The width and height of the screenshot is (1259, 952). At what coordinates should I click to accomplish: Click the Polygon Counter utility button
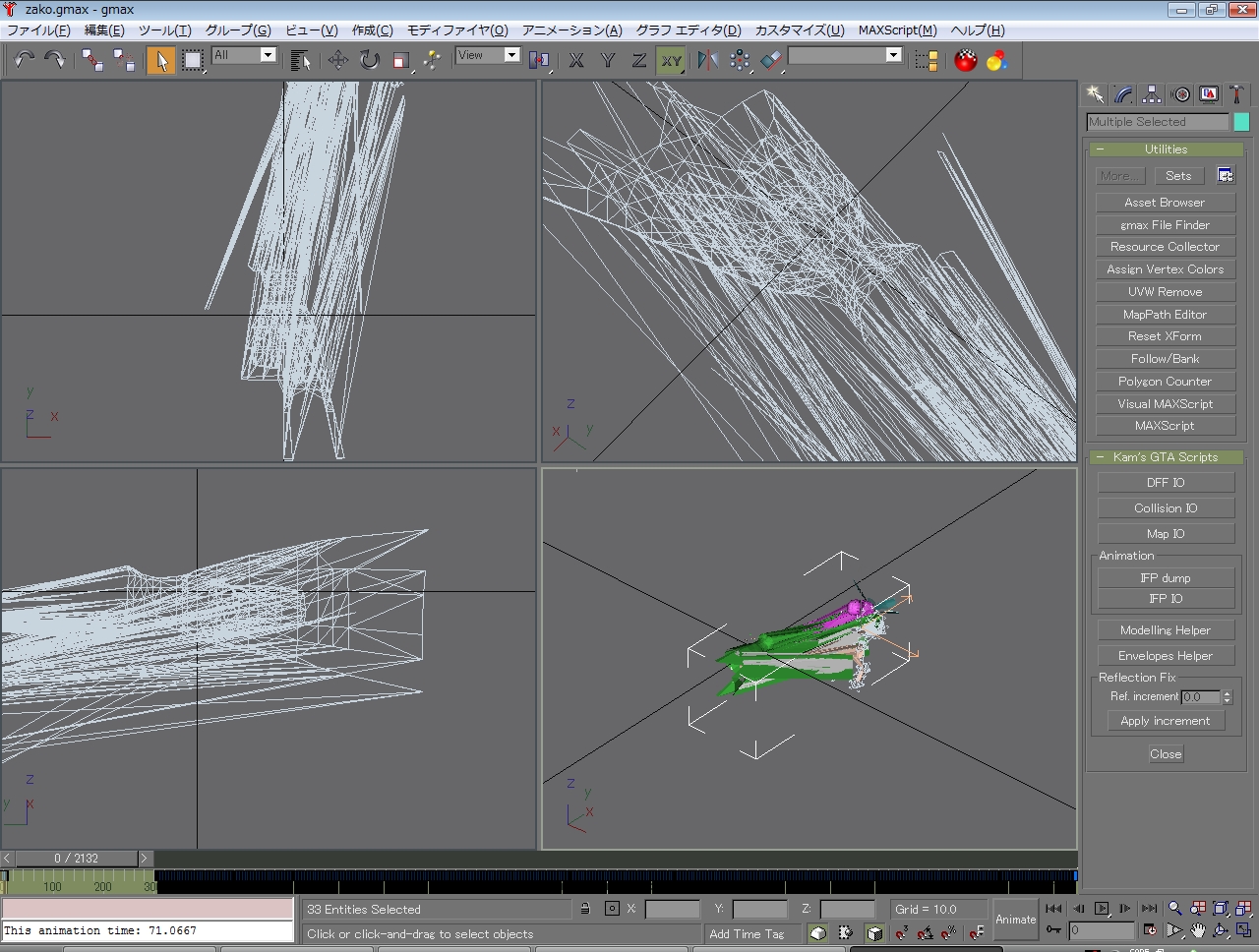pyautogui.click(x=1165, y=382)
